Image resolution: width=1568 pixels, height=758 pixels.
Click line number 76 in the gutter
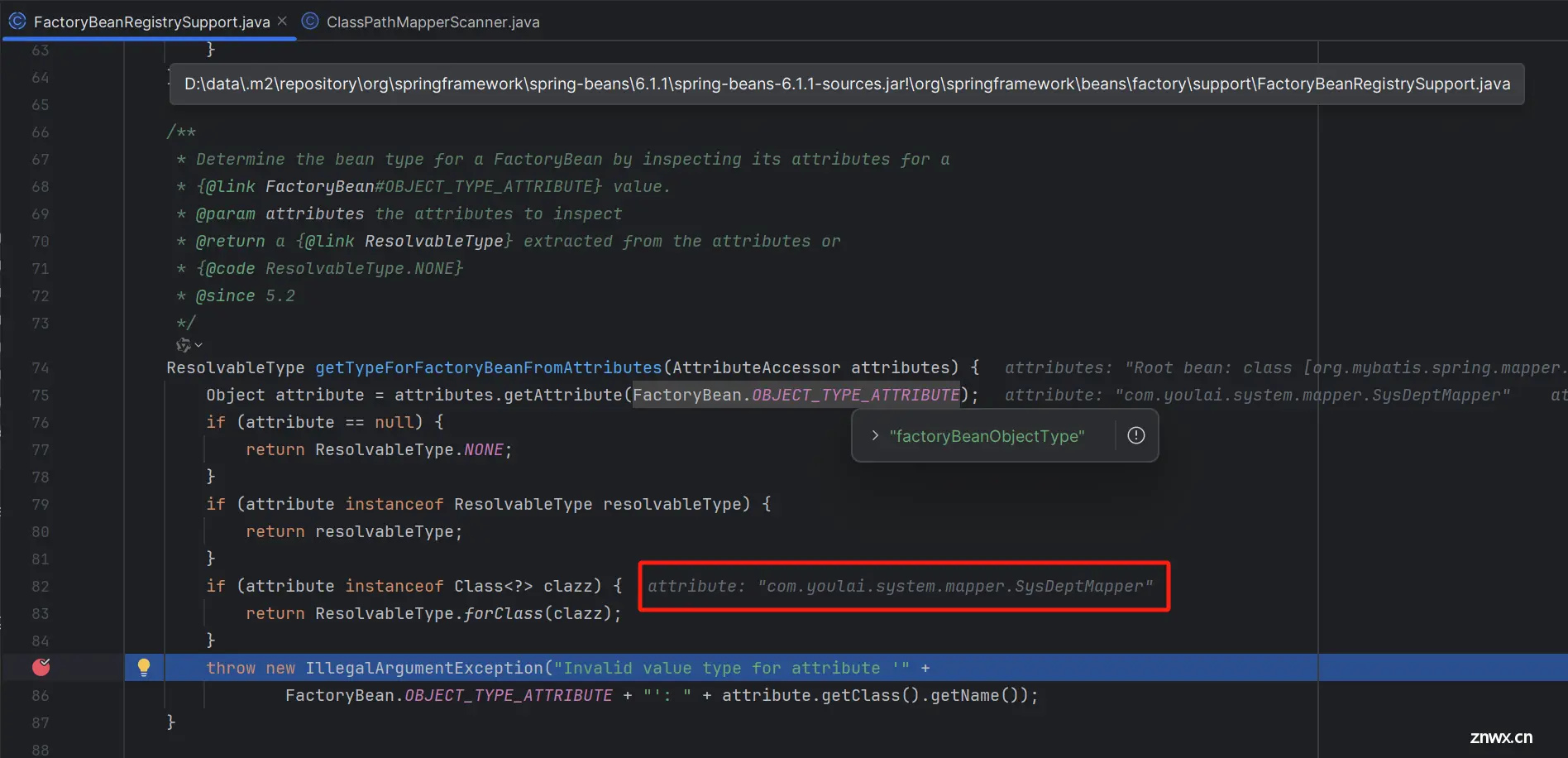click(x=40, y=422)
